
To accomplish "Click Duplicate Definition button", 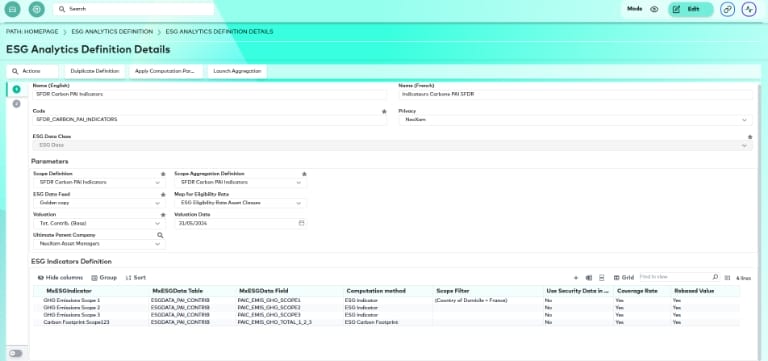I will [x=95, y=71].
